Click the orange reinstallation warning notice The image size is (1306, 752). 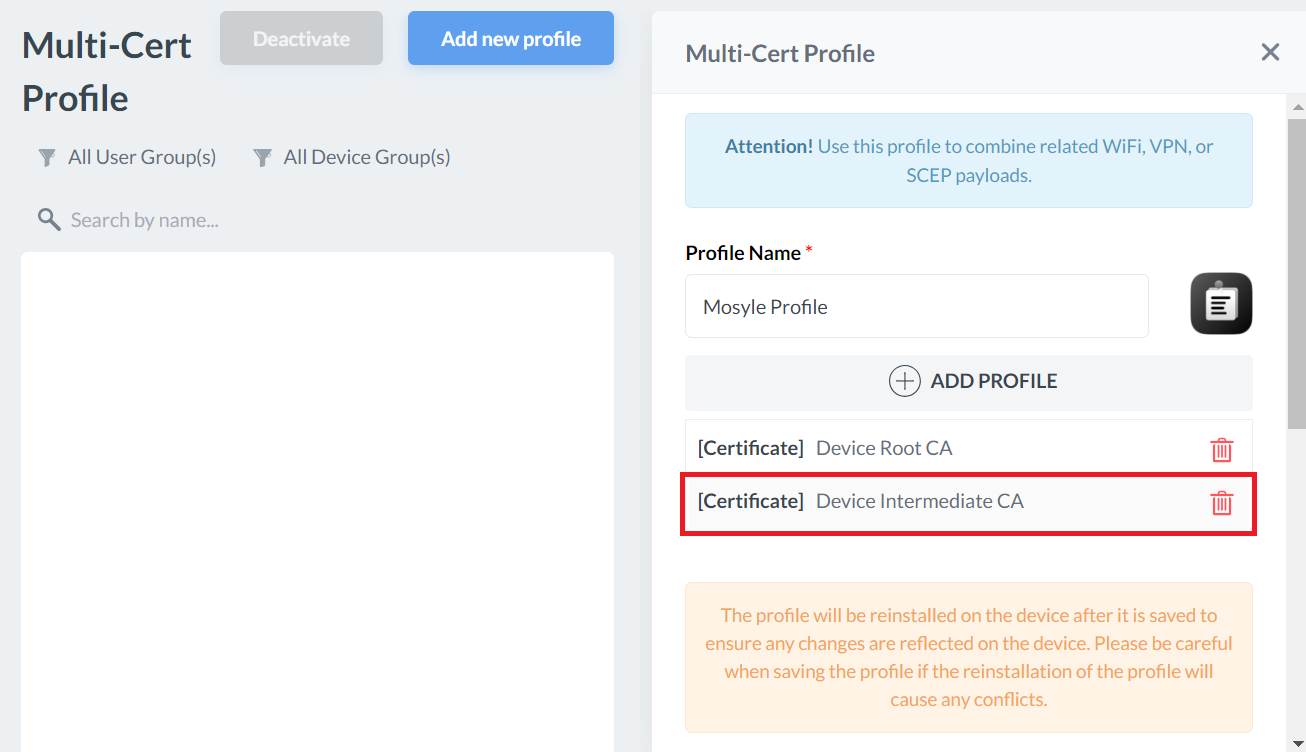click(968, 657)
